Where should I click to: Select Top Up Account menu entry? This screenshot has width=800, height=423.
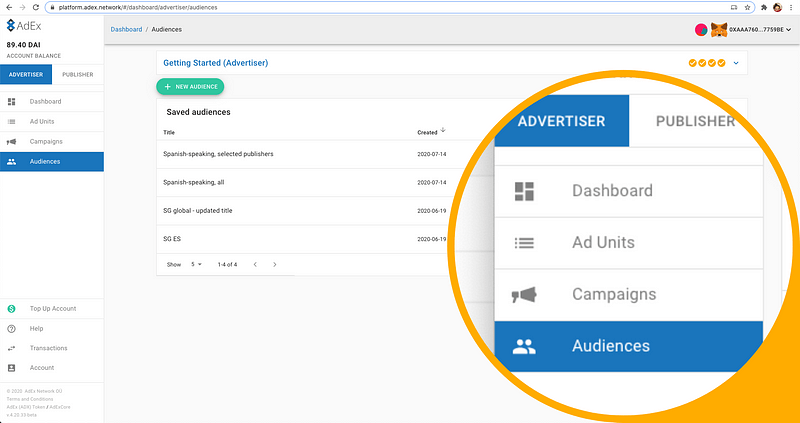[52, 309]
